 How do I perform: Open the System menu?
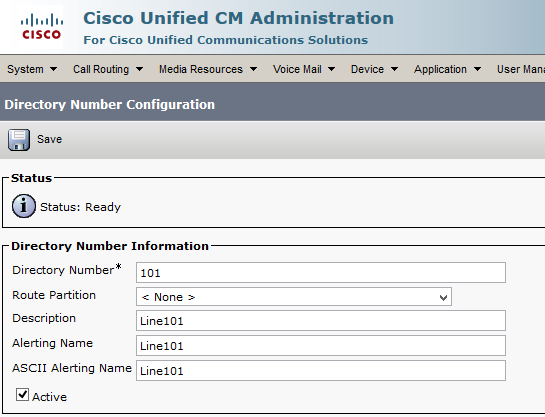(32, 69)
